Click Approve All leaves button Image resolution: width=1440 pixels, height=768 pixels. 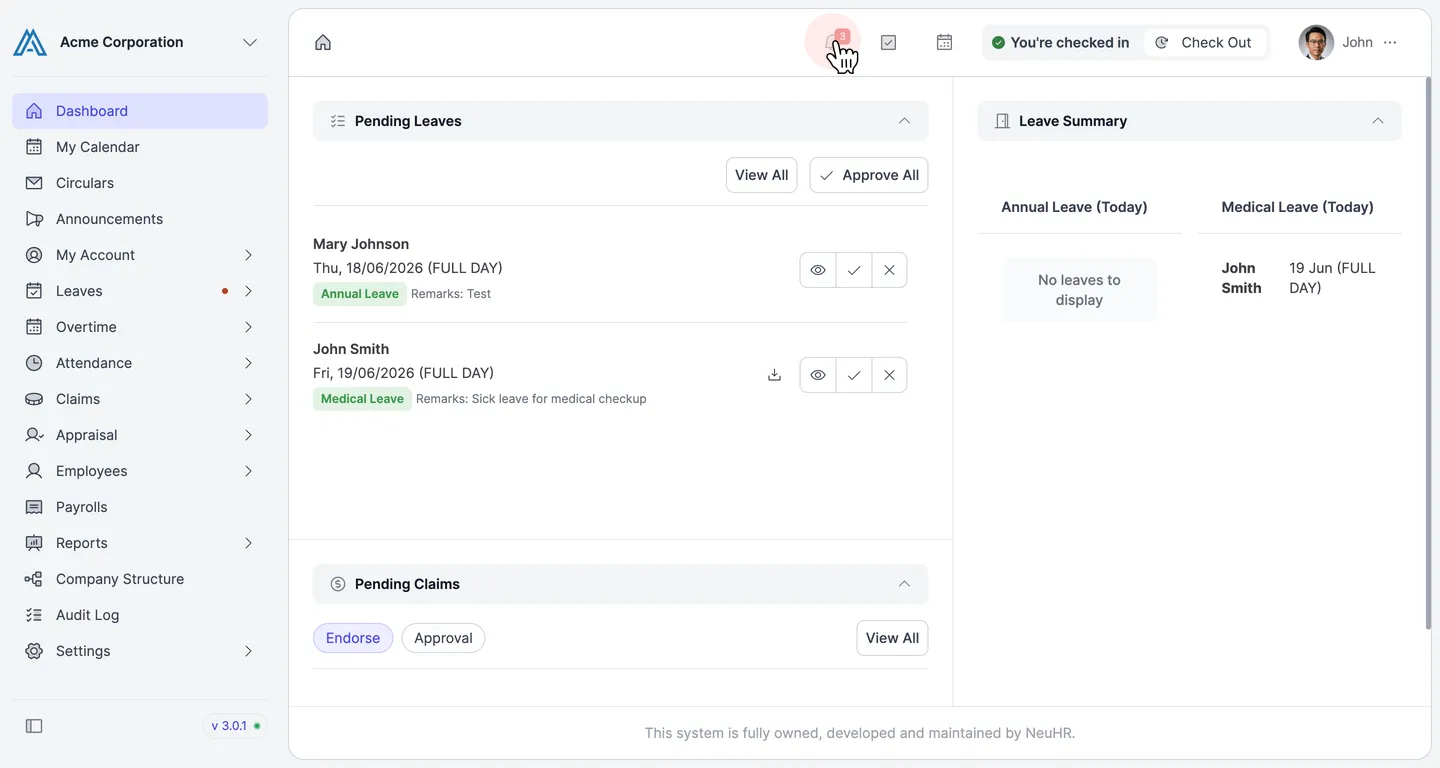tap(869, 175)
